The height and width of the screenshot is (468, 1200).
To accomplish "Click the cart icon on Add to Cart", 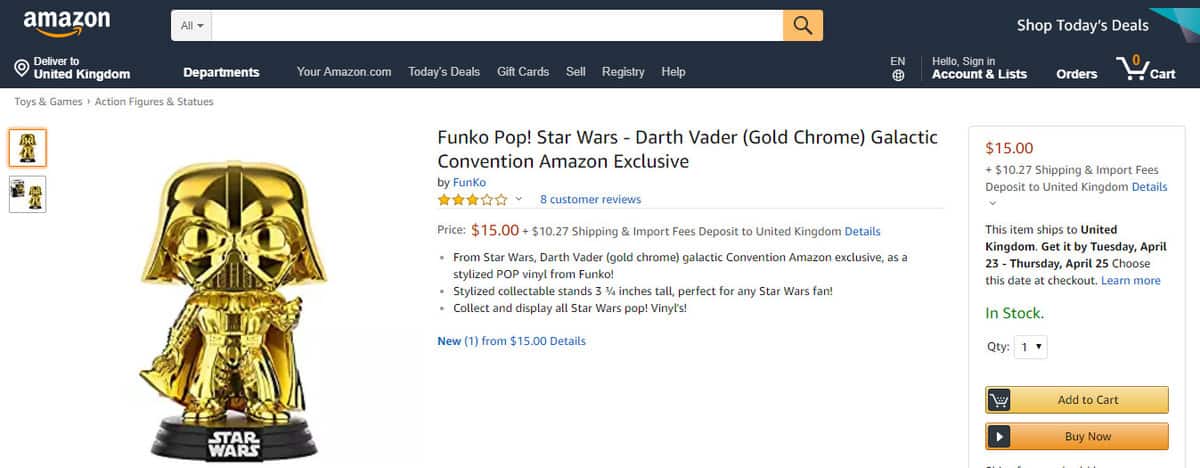I will [999, 400].
